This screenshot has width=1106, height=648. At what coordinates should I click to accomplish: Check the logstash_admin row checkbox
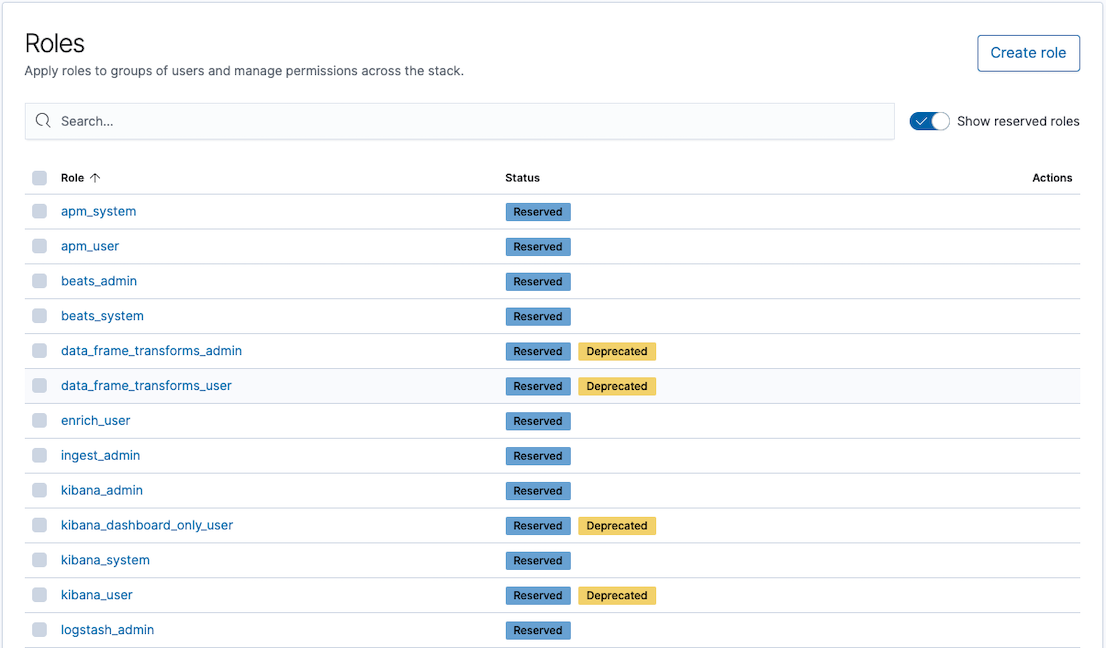(39, 630)
